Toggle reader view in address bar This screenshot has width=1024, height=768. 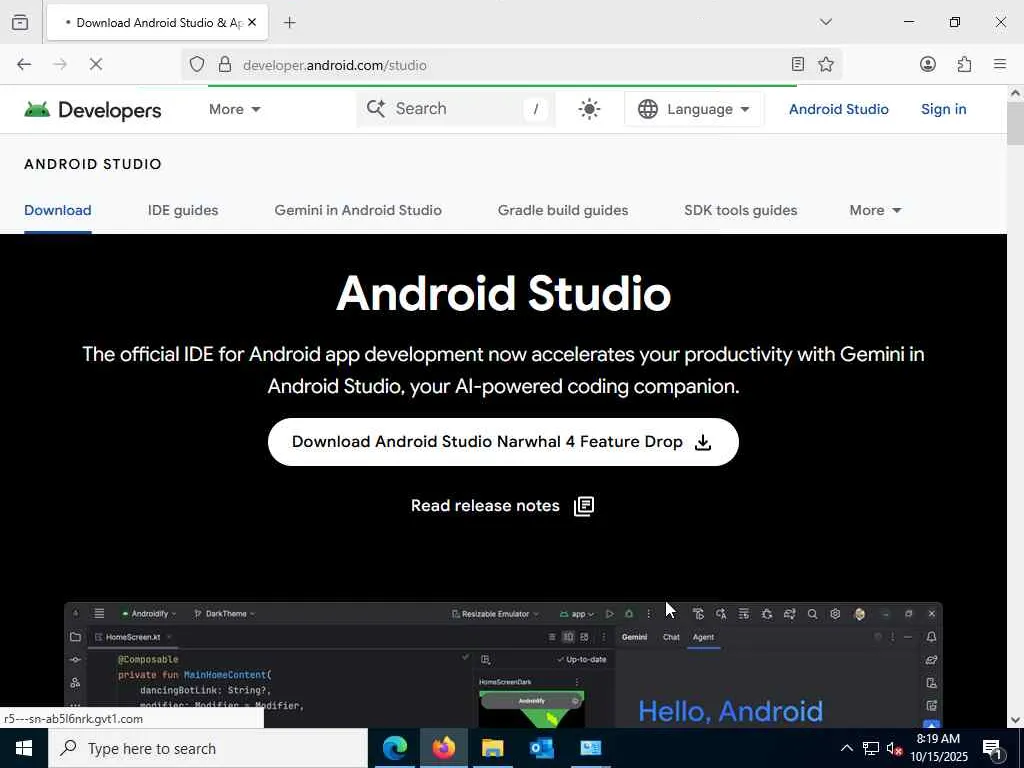tap(797, 64)
